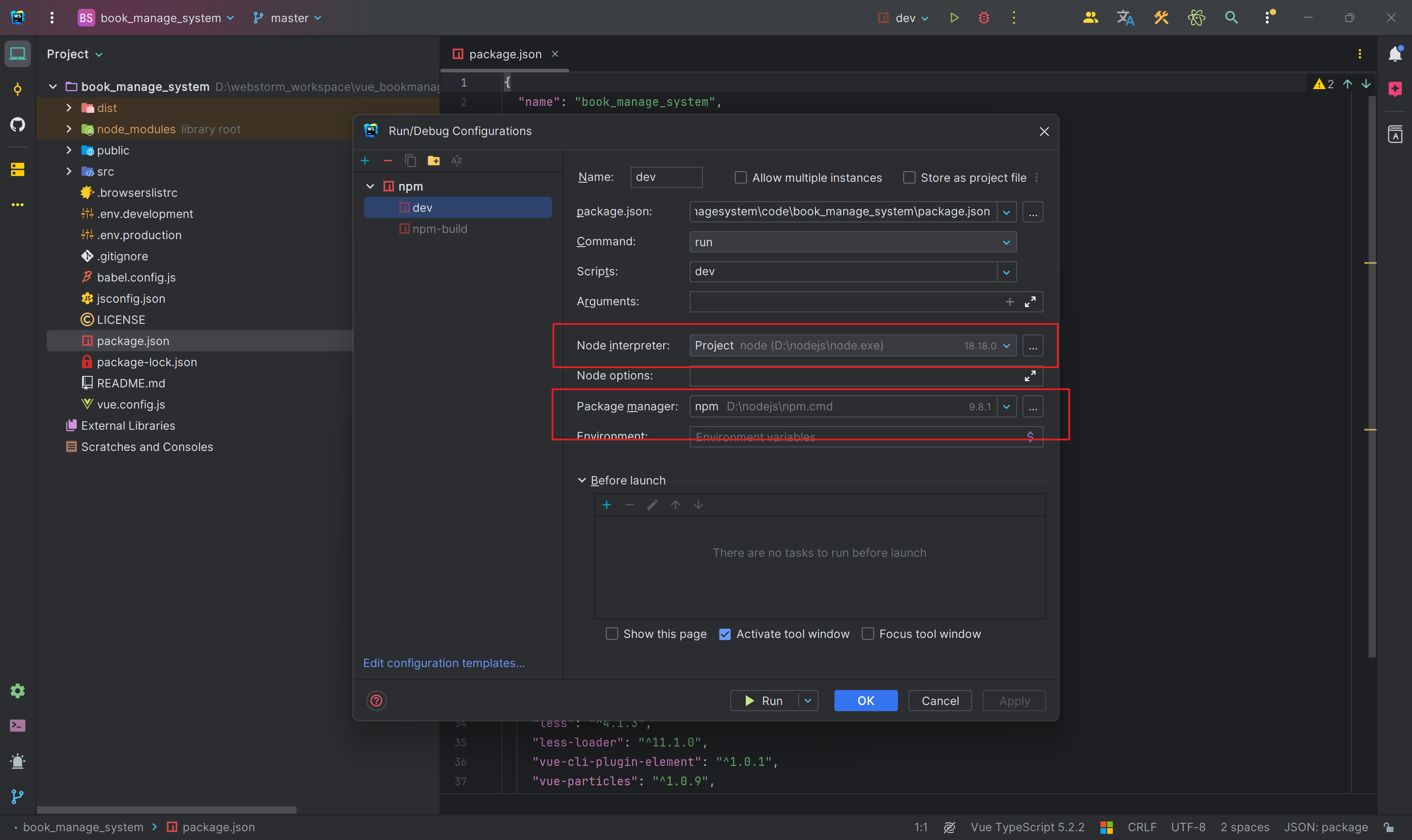Select the package.json editor tab
The height and width of the screenshot is (840, 1412).
[504, 54]
